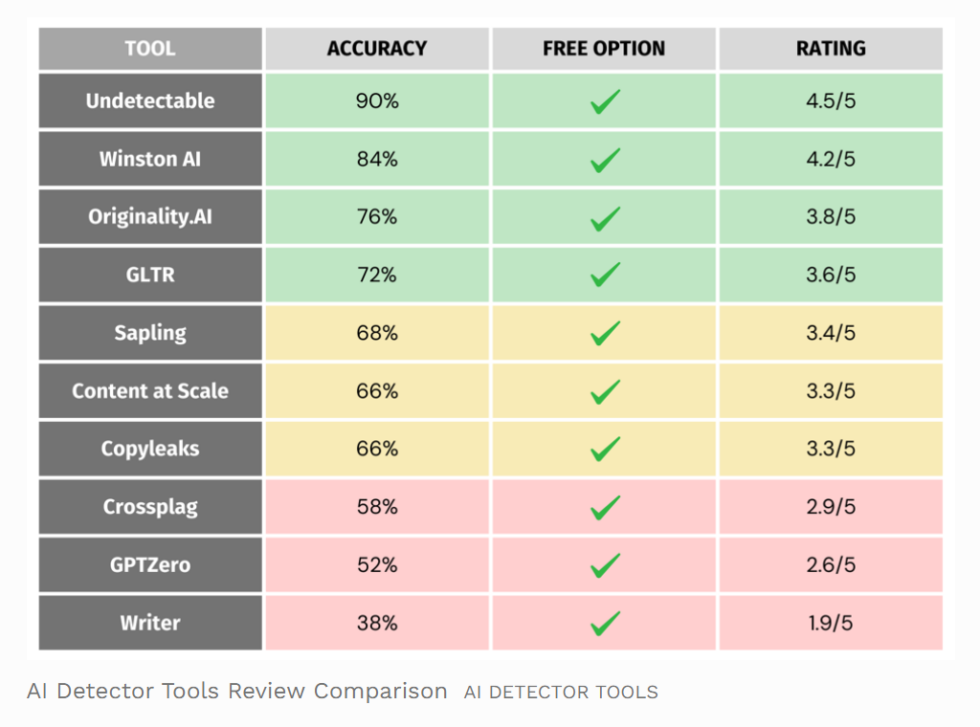Select the TOOL column header
This screenshot has height=727, width=980.
tap(150, 48)
